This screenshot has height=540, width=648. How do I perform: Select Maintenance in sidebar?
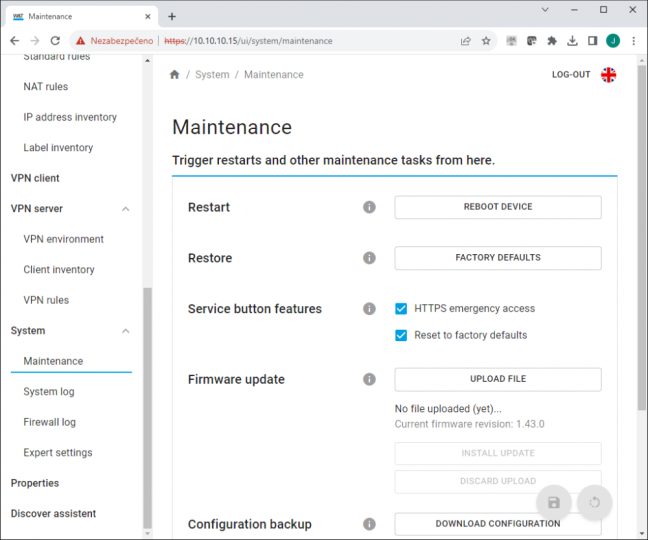pos(53,361)
